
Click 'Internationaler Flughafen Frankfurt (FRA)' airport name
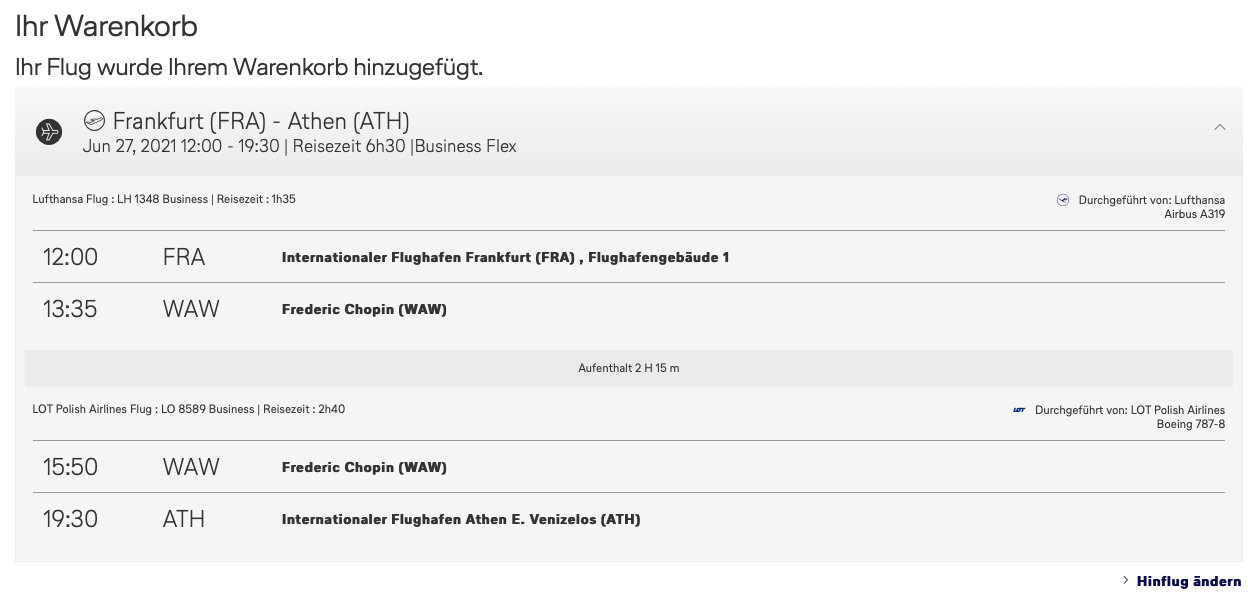tap(428, 257)
